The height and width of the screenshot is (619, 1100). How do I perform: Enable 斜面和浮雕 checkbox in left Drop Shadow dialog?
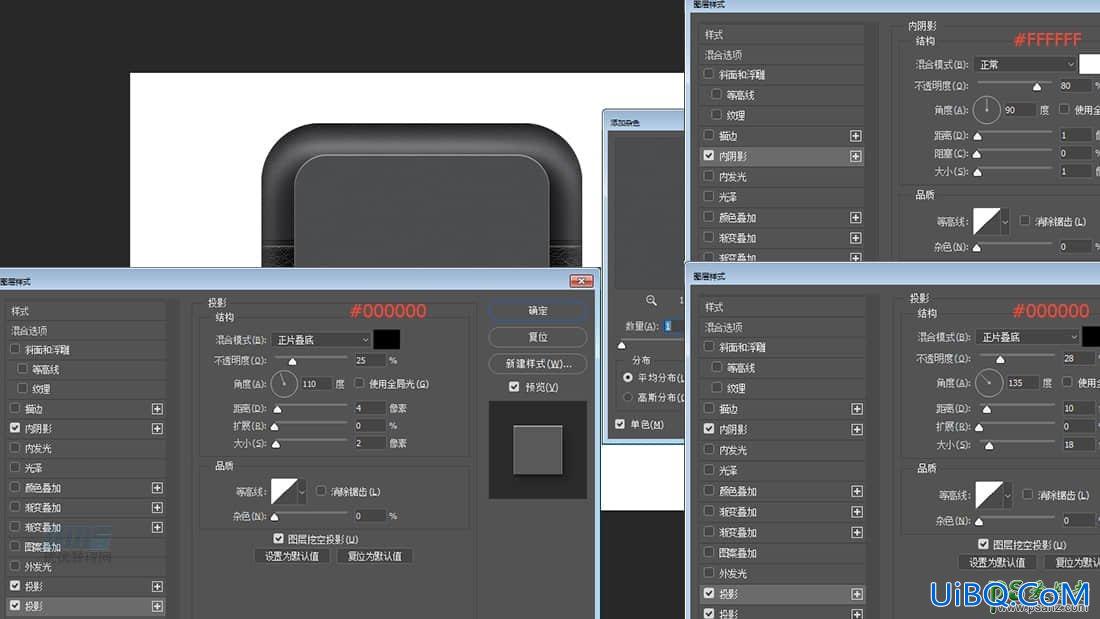(15, 349)
